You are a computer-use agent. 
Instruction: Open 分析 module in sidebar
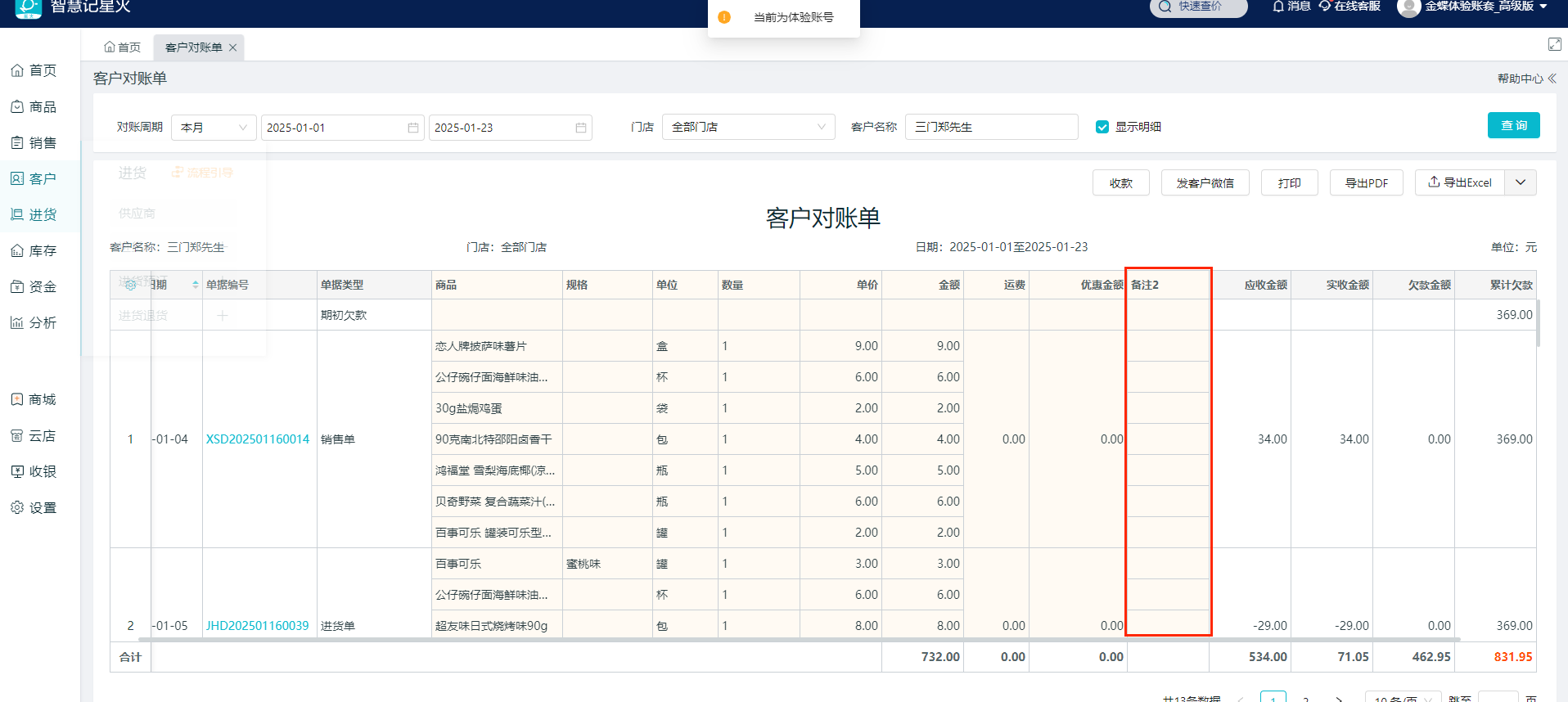click(34, 322)
